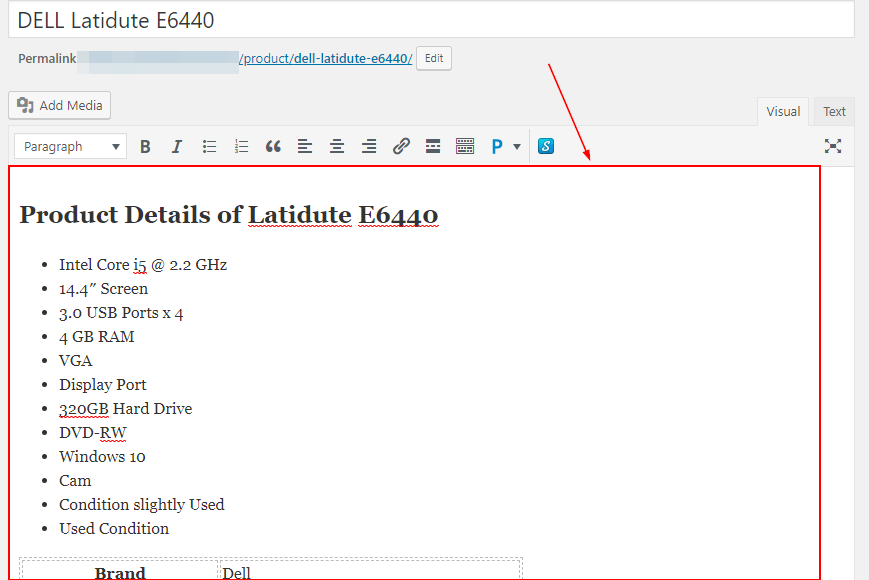Click the permalink Edit button
869x580 pixels.
coord(434,58)
